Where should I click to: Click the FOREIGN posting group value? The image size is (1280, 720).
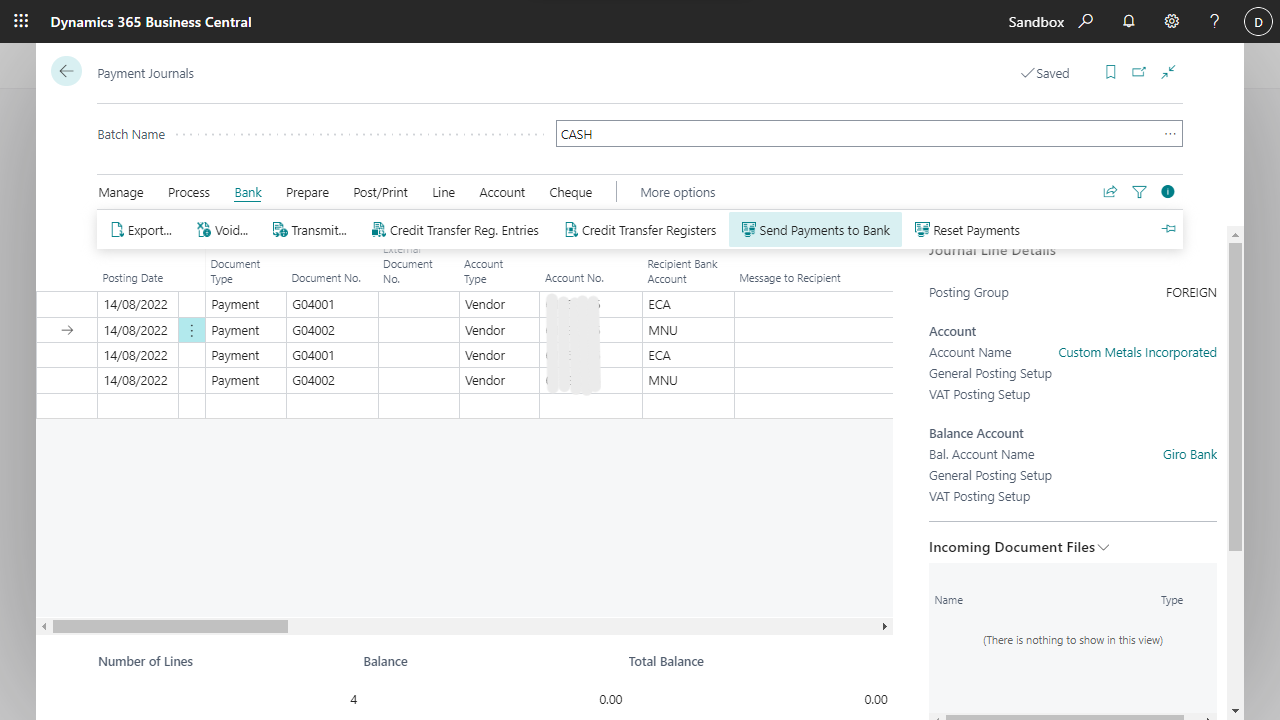tap(1191, 292)
